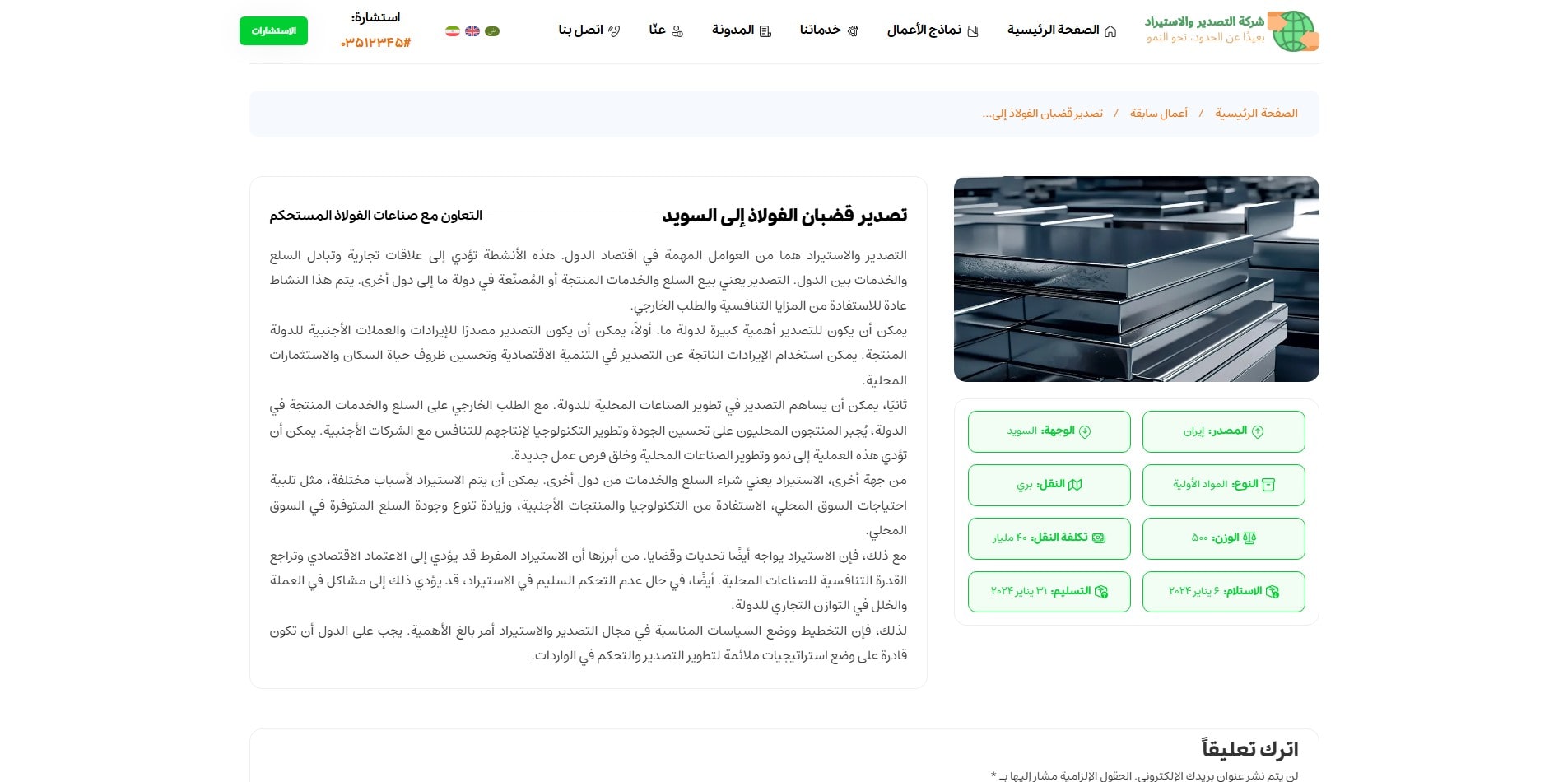Click the scale icon in الوزن card
The width and height of the screenshot is (1568, 782).
point(1249,537)
